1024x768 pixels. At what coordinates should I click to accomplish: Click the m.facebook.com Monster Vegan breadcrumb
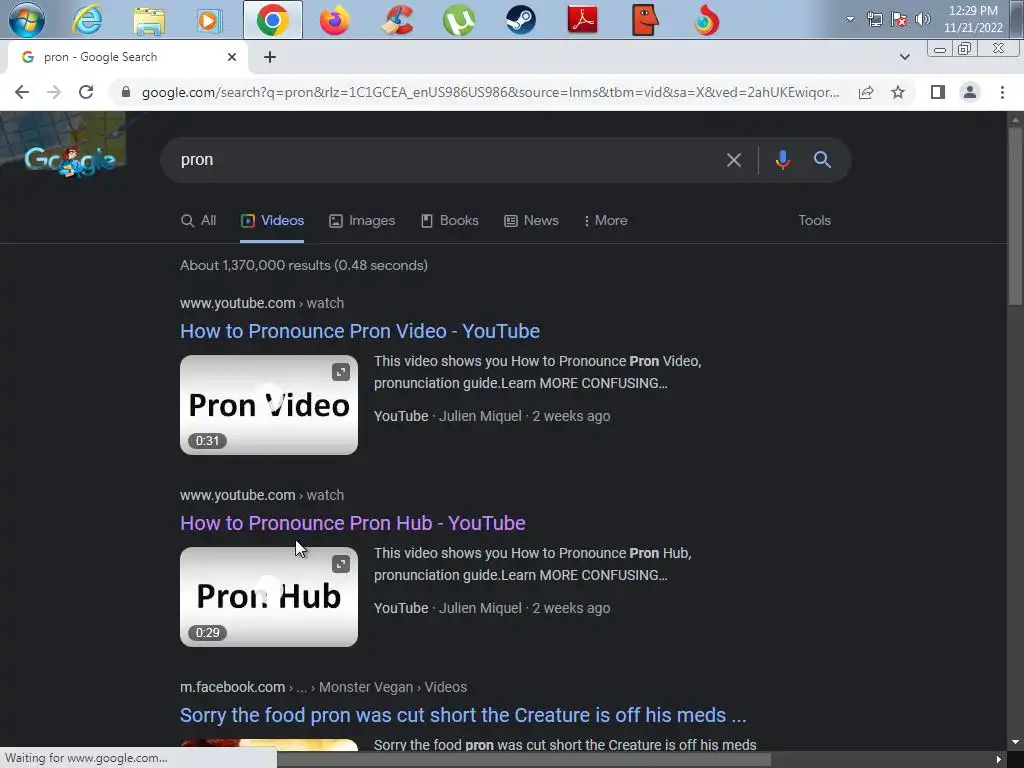click(x=323, y=687)
